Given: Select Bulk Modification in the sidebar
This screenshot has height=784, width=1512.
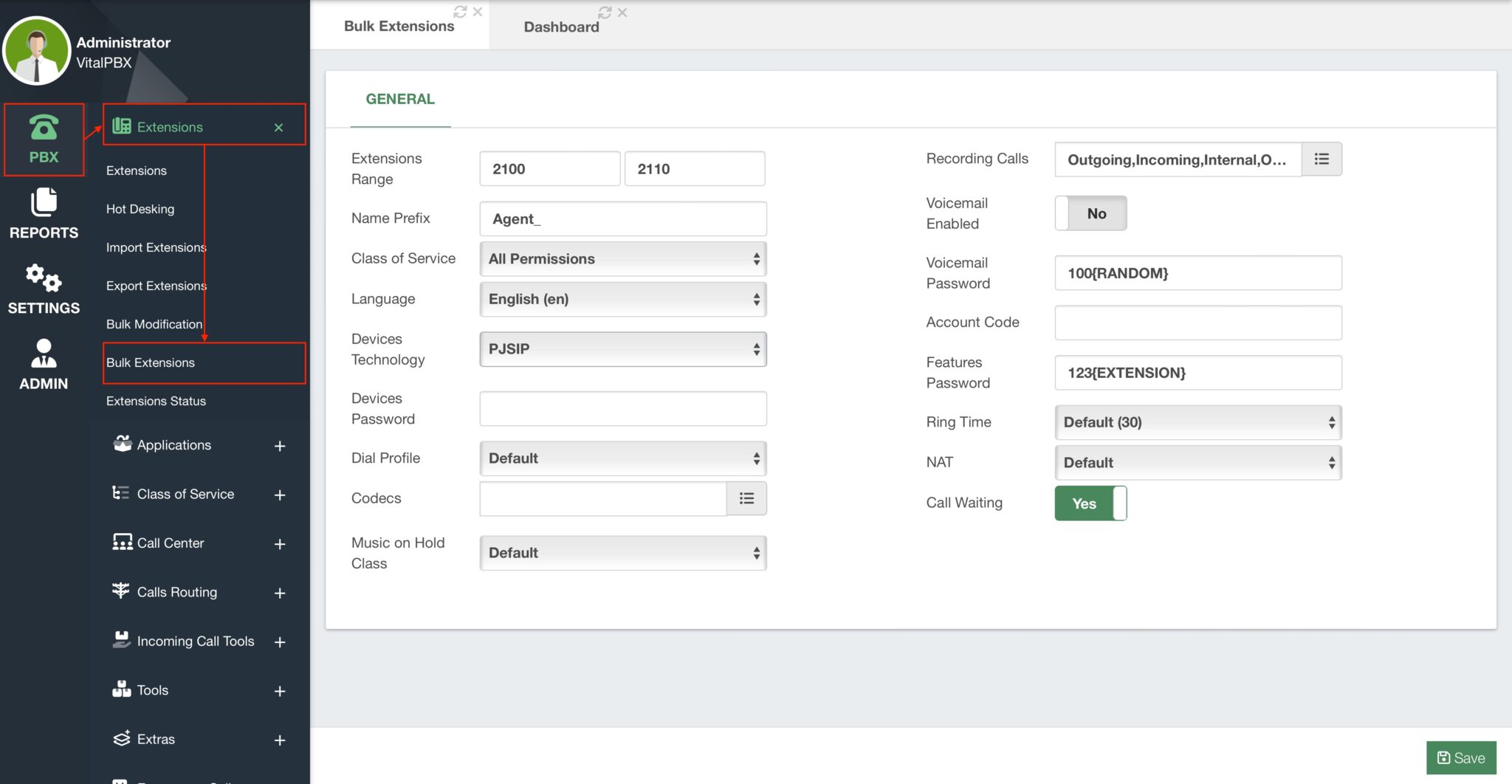Looking at the screenshot, I should tap(154, 324).
